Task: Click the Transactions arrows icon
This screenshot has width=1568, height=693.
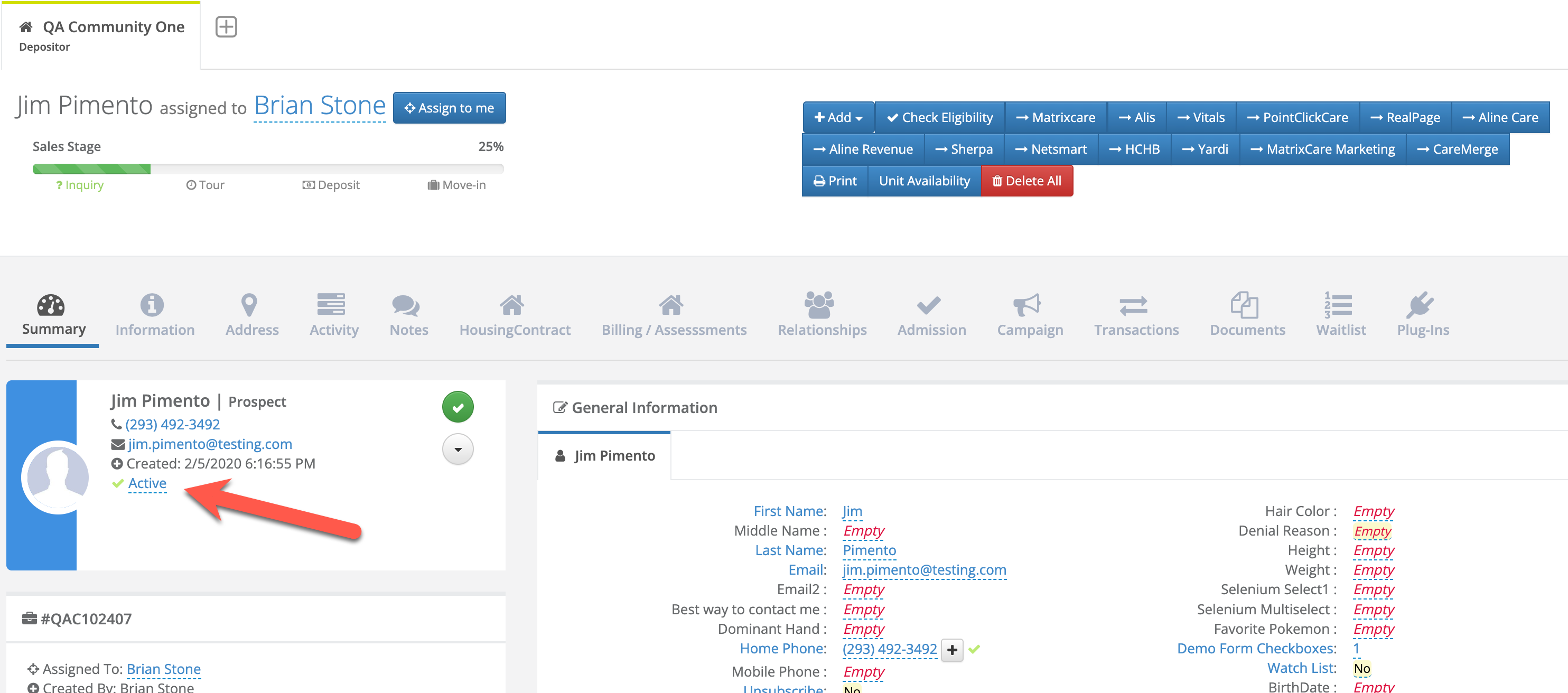Action: click(1133, 305)
